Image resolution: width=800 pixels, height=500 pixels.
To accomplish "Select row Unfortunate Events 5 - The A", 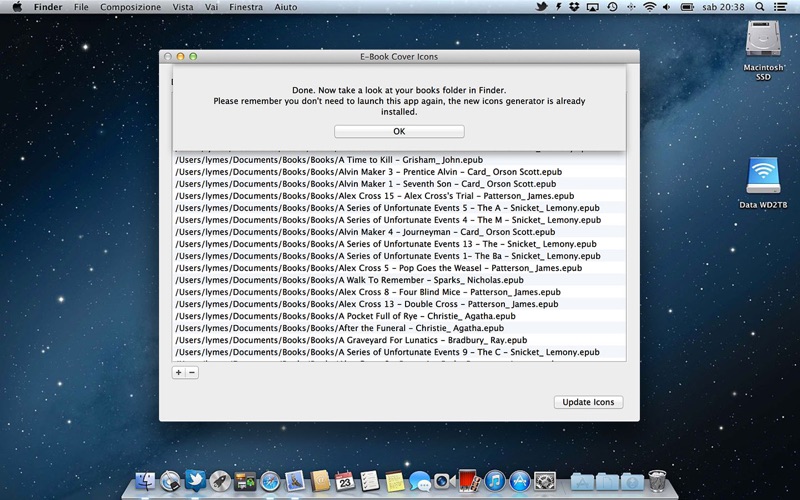I will (x=399, y=208).
